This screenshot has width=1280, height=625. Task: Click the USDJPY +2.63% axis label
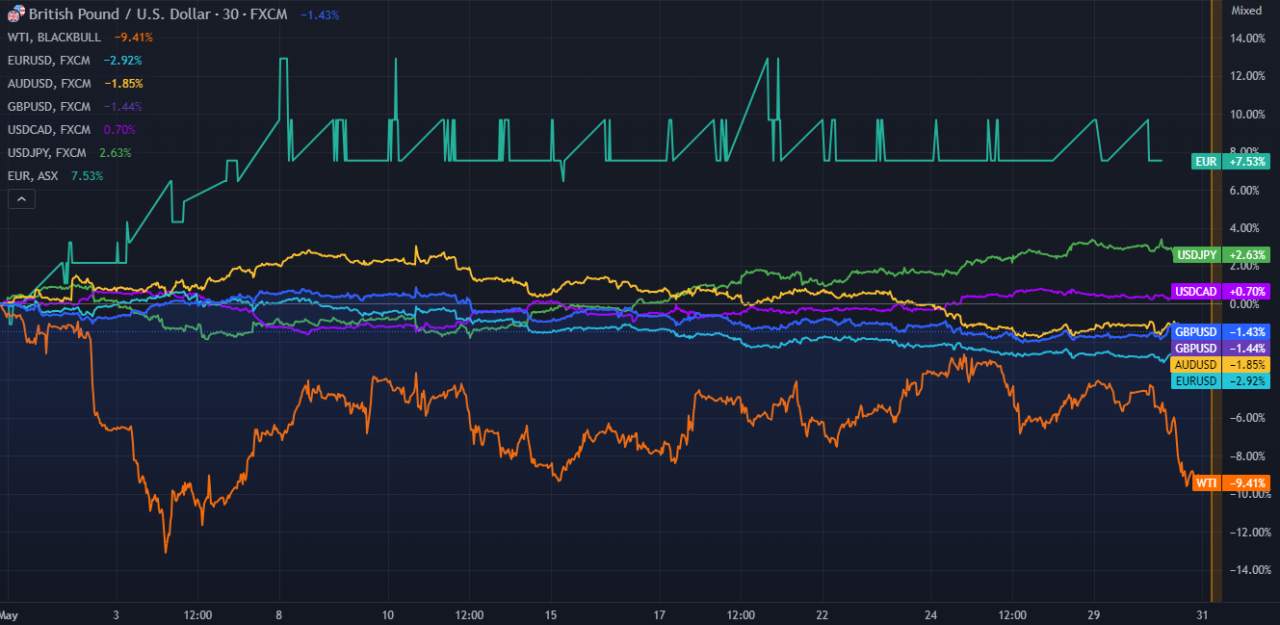[x=1222, y=254]
